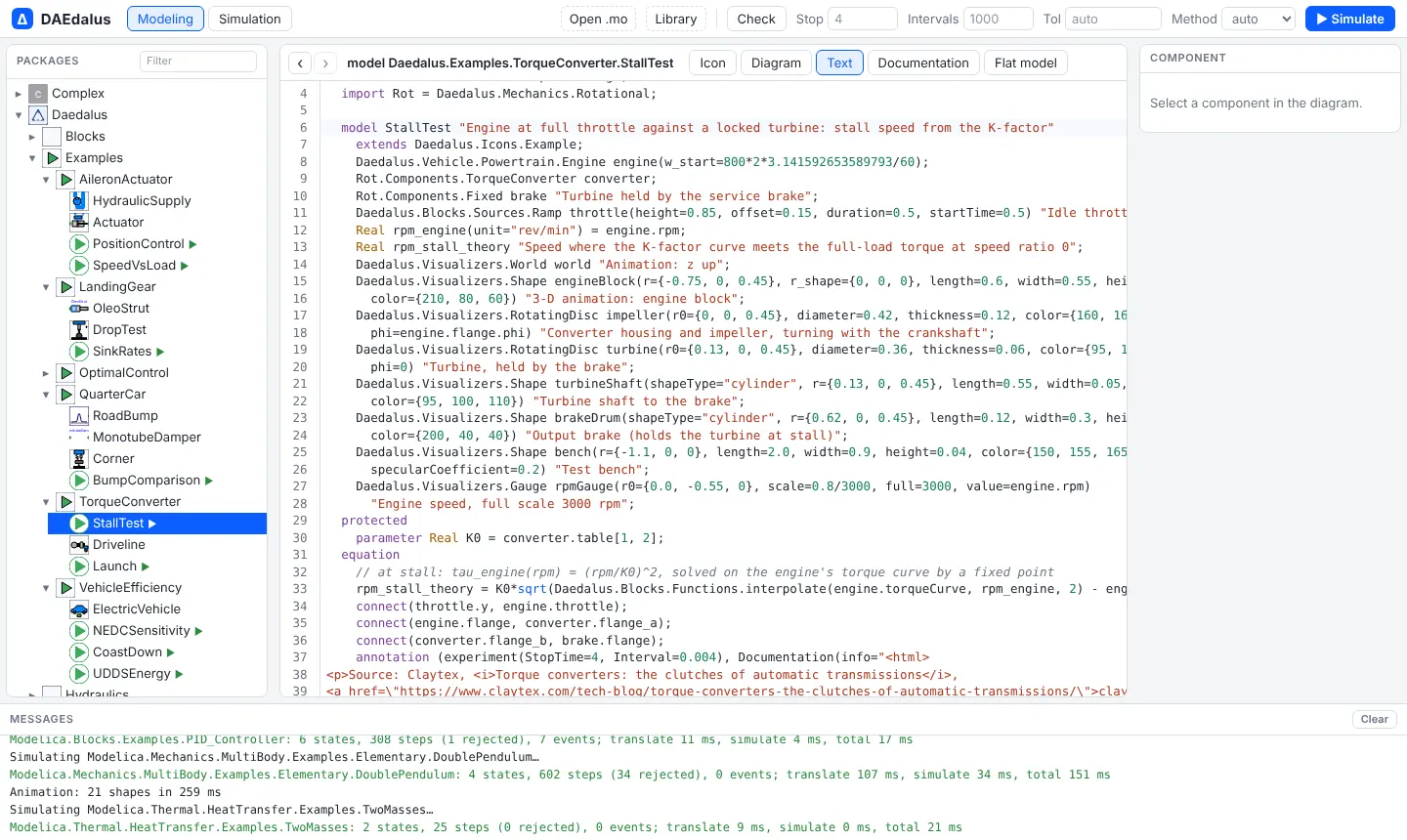
Task: Run SpeedVsLoad via its small play arrow
Action: (185, 266)
